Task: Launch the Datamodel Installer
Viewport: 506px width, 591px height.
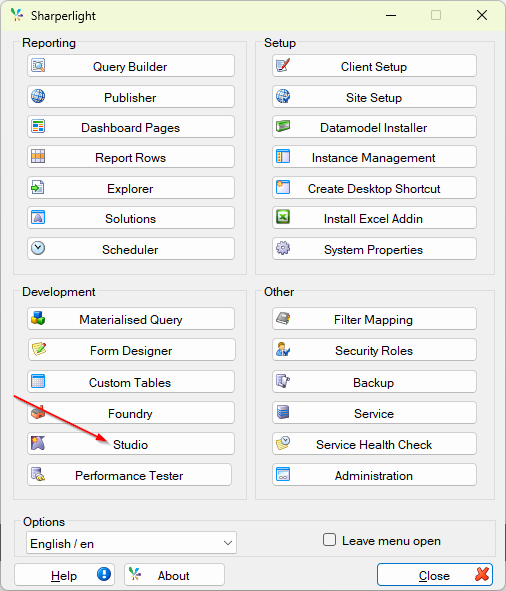Action: 374,127
